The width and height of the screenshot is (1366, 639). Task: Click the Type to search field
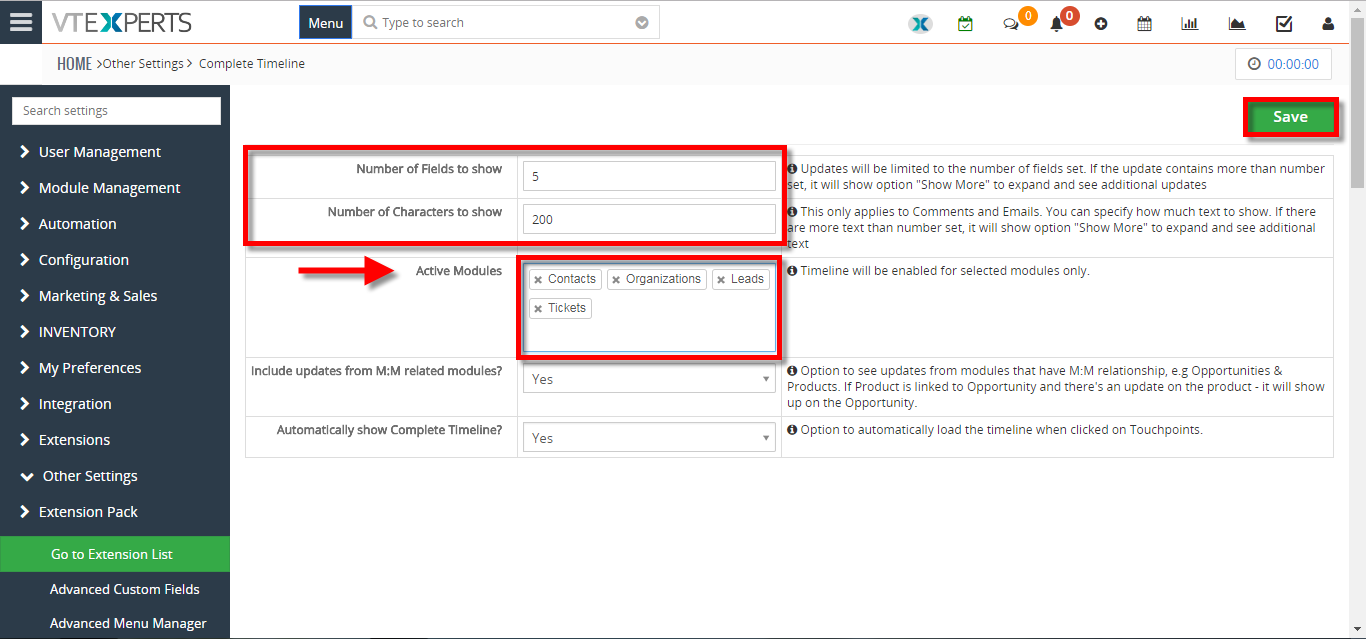click(506, 23)
